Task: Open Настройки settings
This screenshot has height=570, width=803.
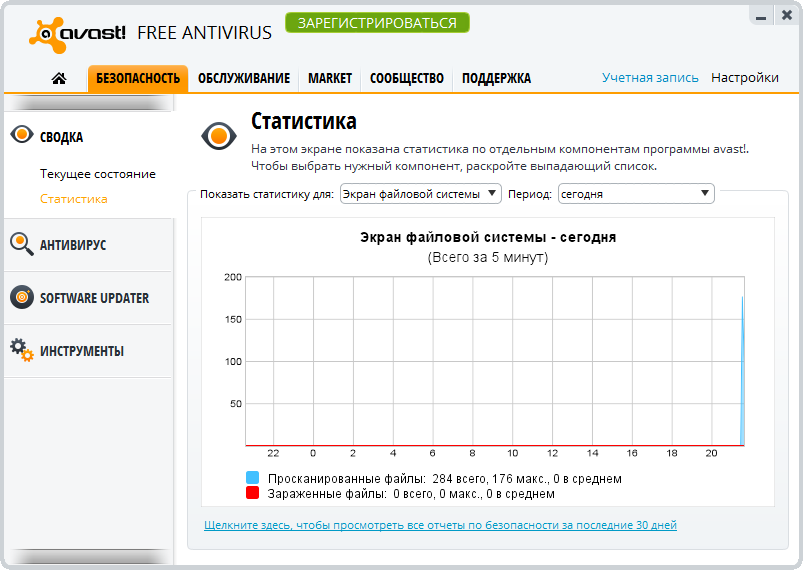Action: (x=745, y=78)
